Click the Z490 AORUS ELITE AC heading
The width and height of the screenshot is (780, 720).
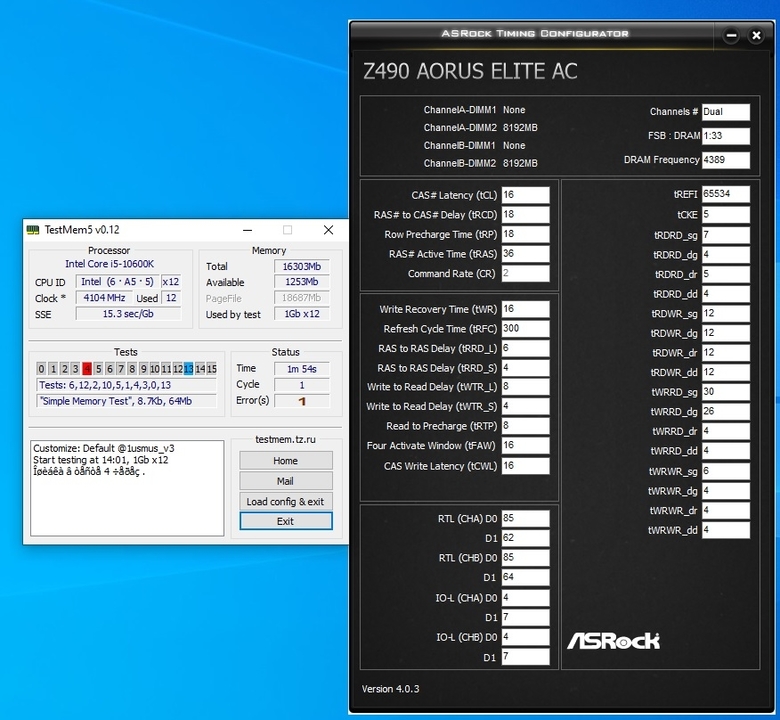471,71
